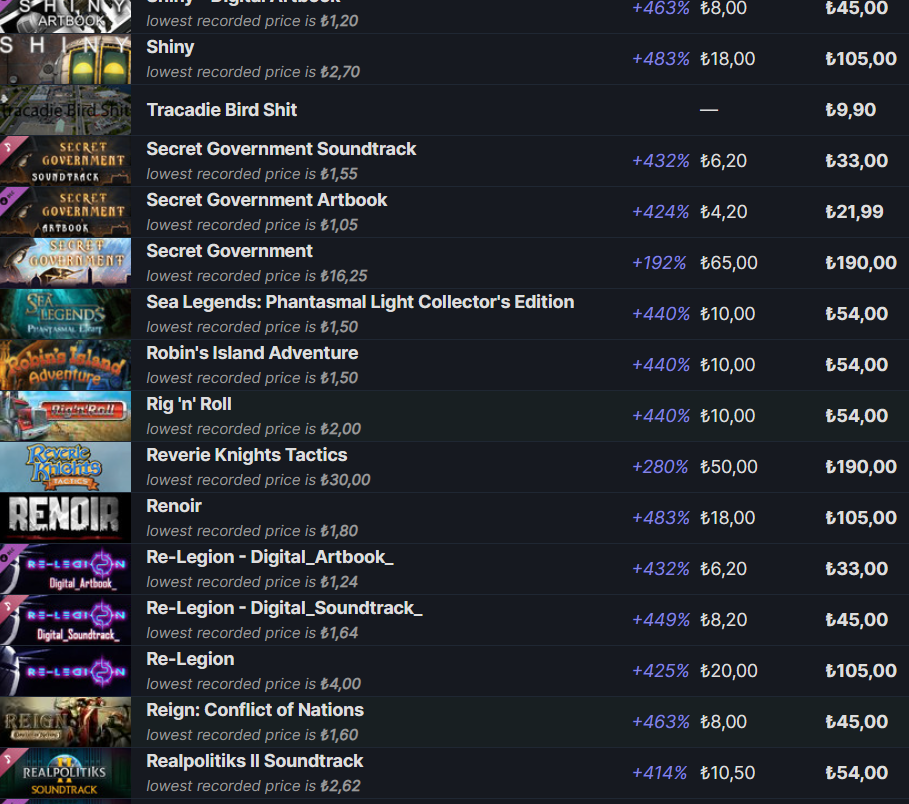Open Re-Legion - Digital_Artbook_ title
The width and height of the screenshot is (909, 804).
(270, 557)
